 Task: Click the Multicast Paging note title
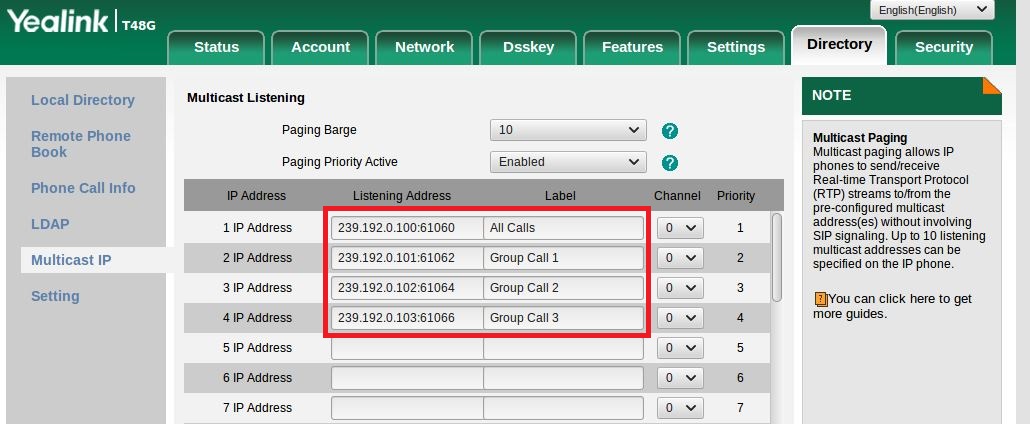pos(860,138)
